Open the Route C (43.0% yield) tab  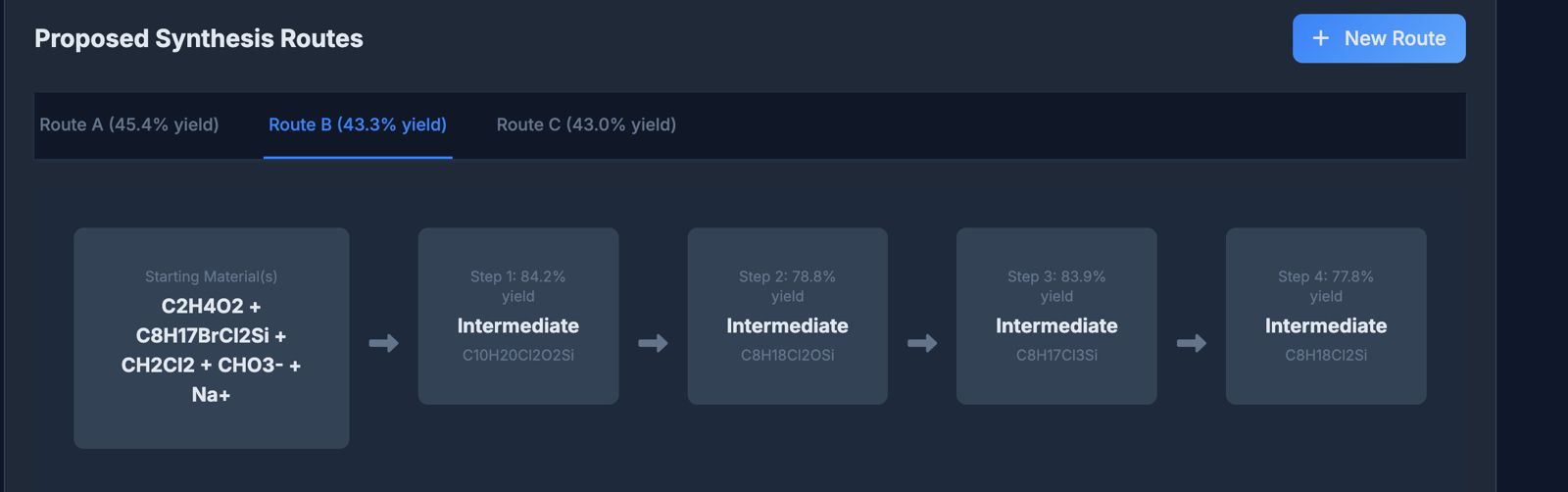coord(586,124)
